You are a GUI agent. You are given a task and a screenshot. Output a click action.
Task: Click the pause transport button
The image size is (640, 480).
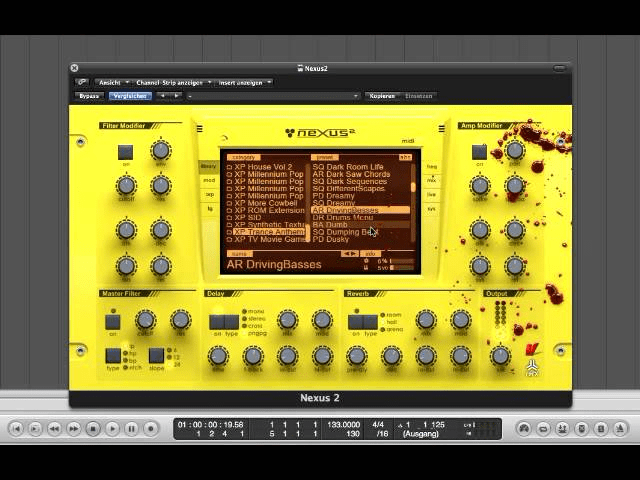[131, 428]
